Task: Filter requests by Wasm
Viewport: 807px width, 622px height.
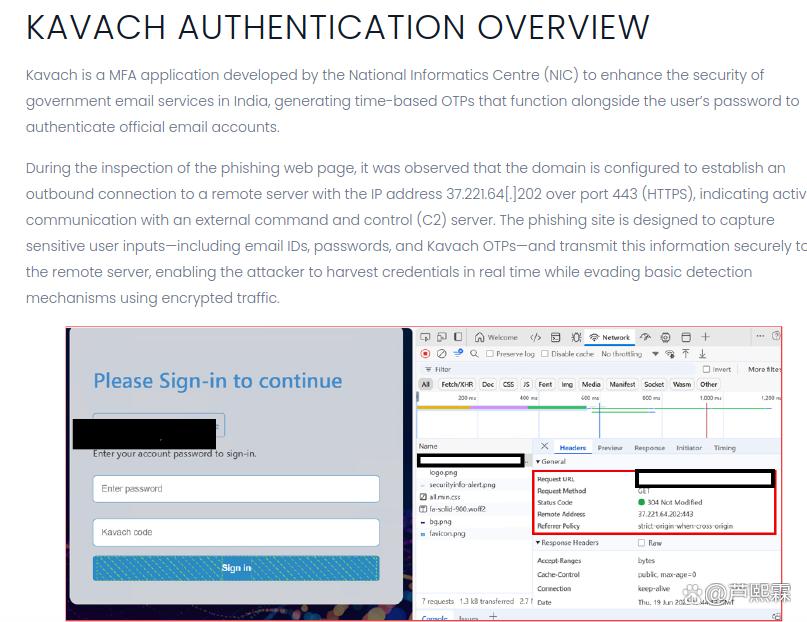Action: tap(682, 384)
